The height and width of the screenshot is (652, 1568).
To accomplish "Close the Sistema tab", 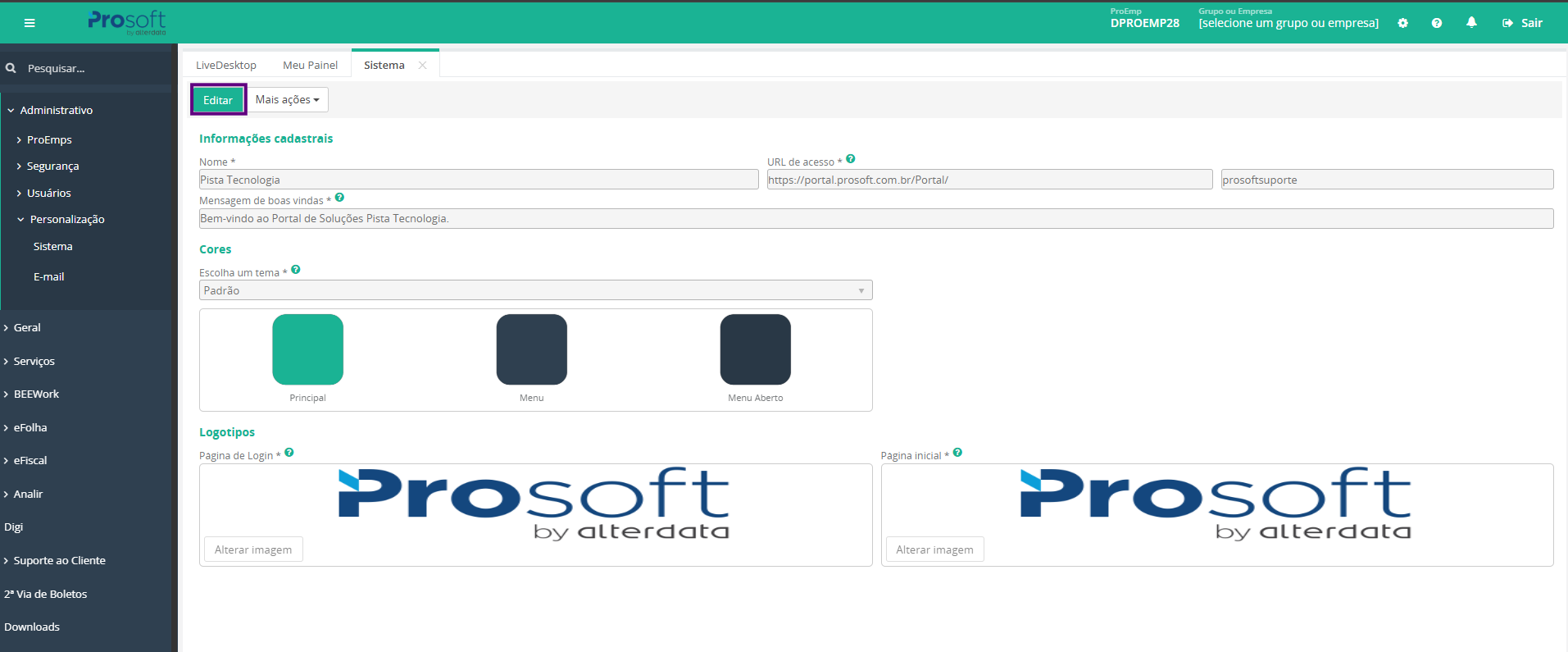I will [422, 66].
